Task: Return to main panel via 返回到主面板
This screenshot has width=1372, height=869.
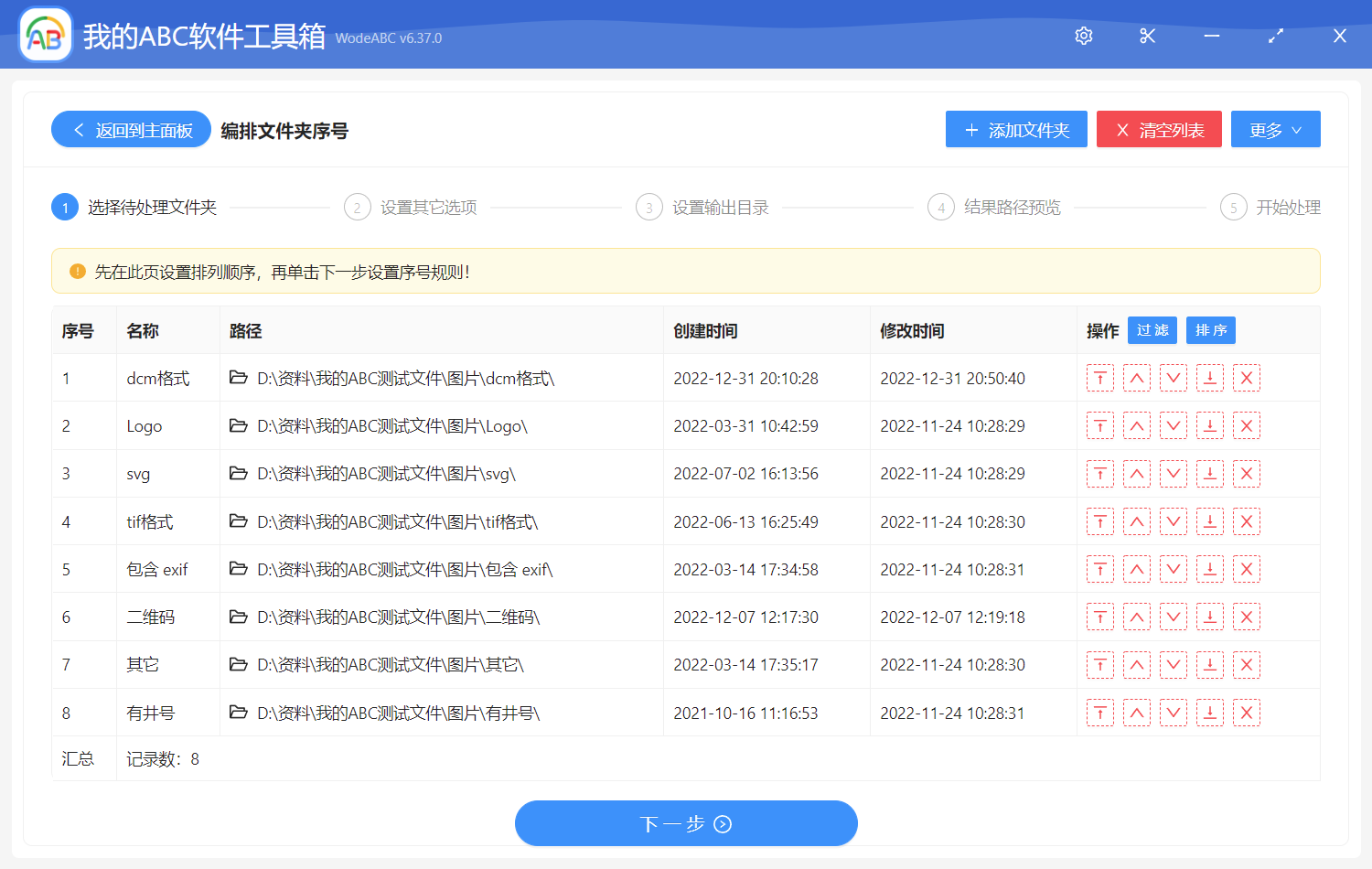Action: (132, 130)
